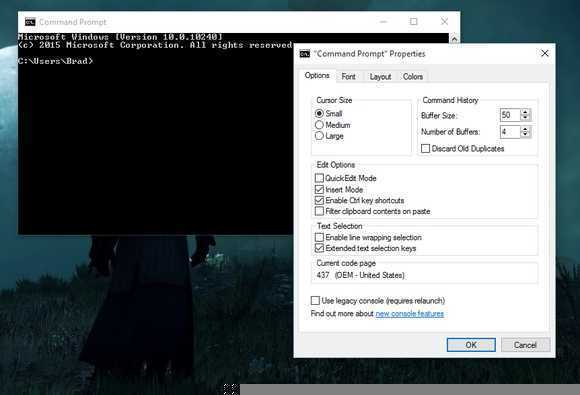
Task: Click the C:\Users\Brad> prompt line
Action: pos(55,61)
